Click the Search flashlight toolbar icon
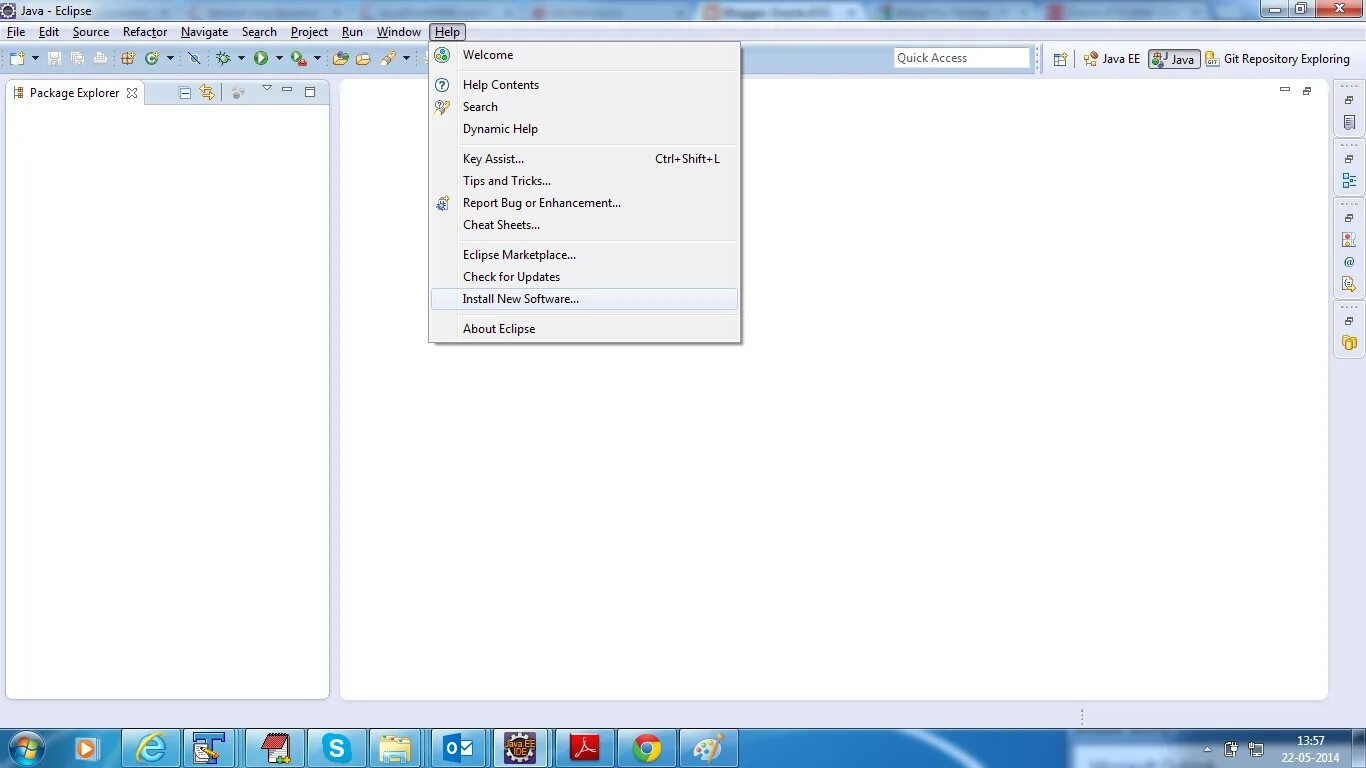 click(x=388, y=58)
